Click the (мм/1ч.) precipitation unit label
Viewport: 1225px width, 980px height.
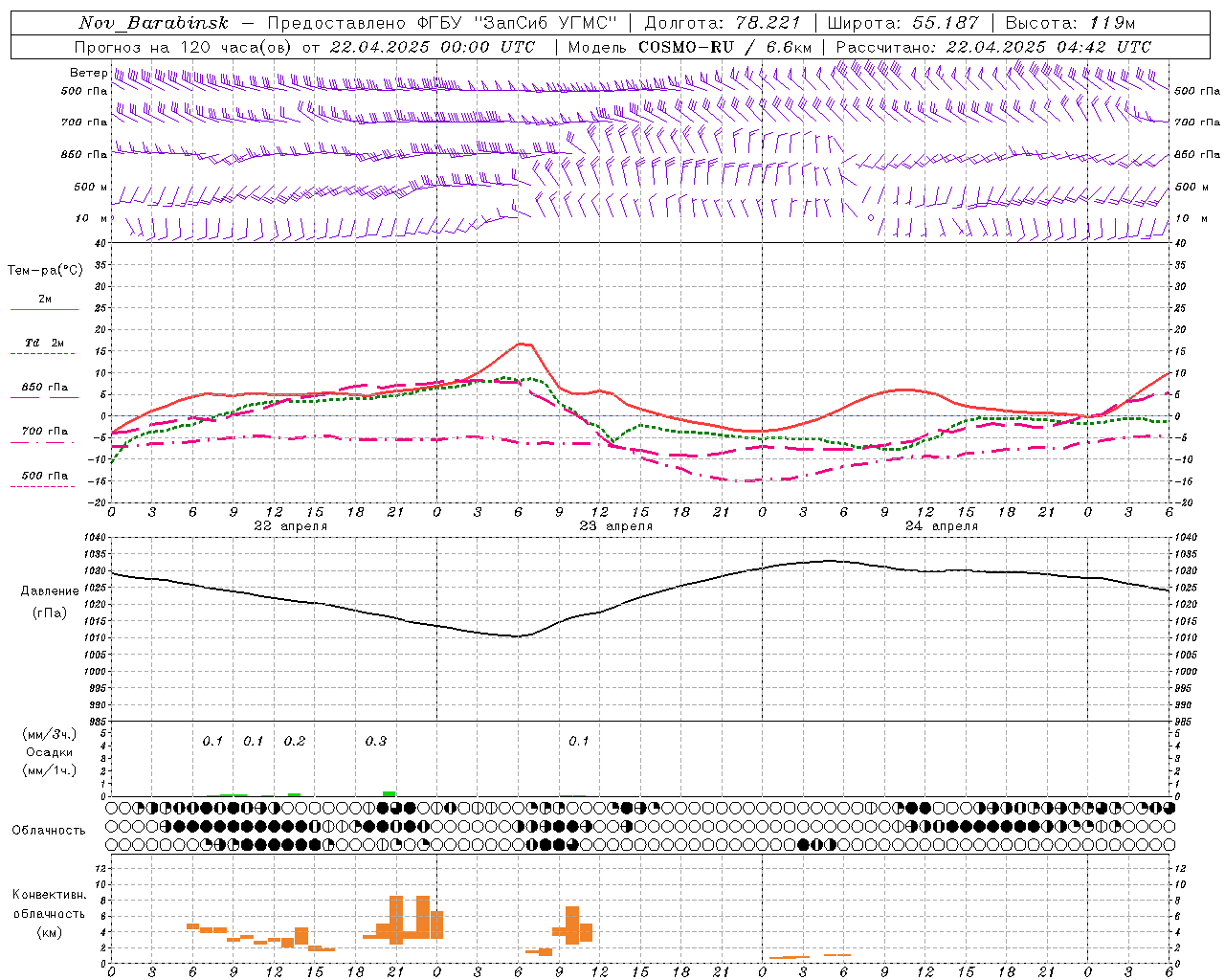(49, 770)
